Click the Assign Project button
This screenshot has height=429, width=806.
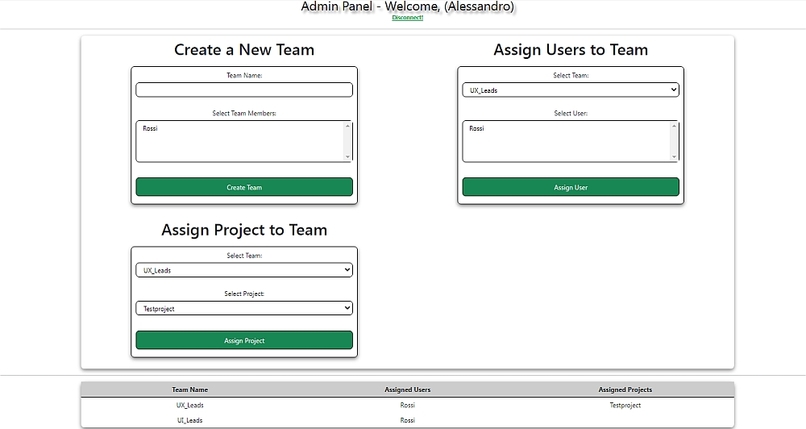244,340
